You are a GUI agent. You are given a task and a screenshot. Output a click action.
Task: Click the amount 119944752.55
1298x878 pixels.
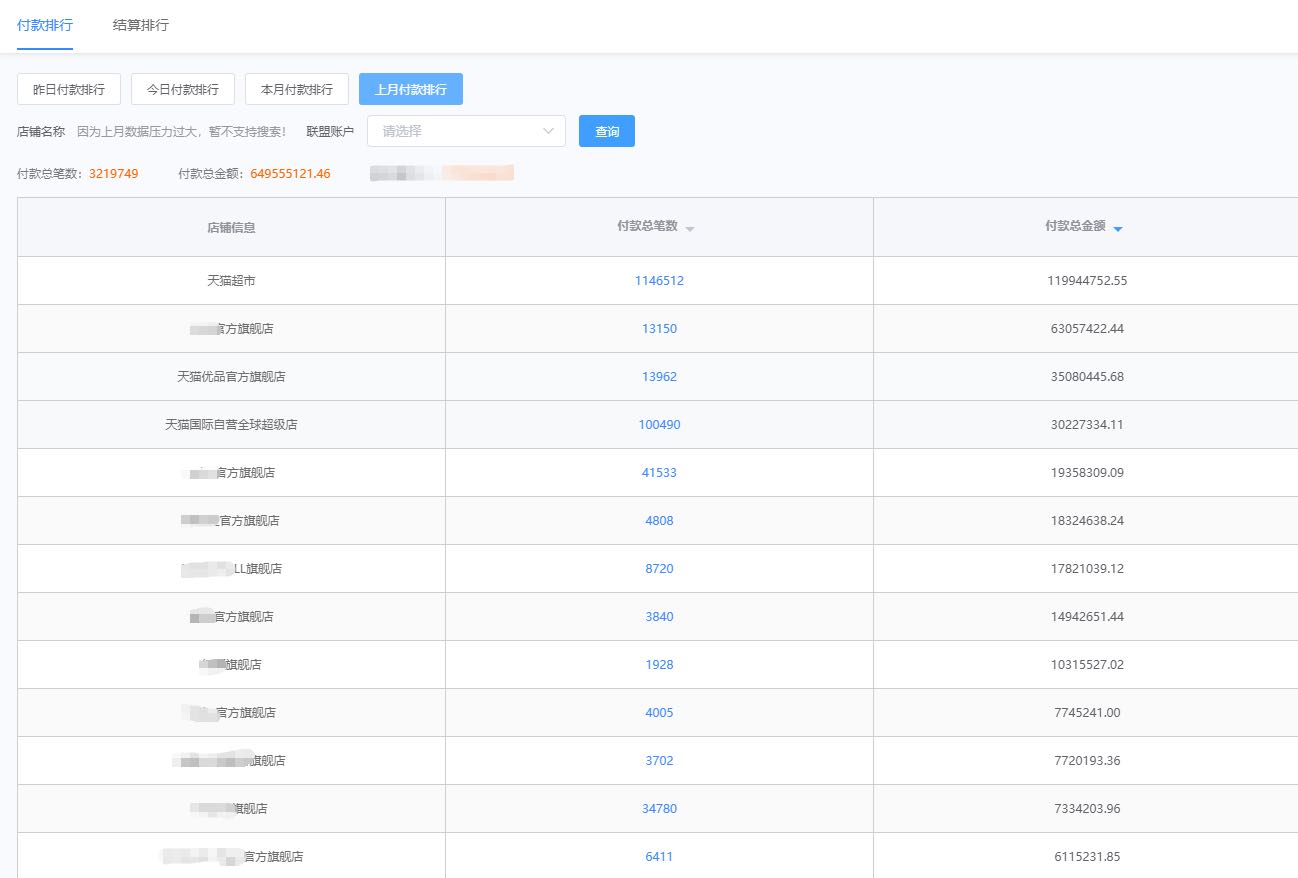[x=1087, y=281]
